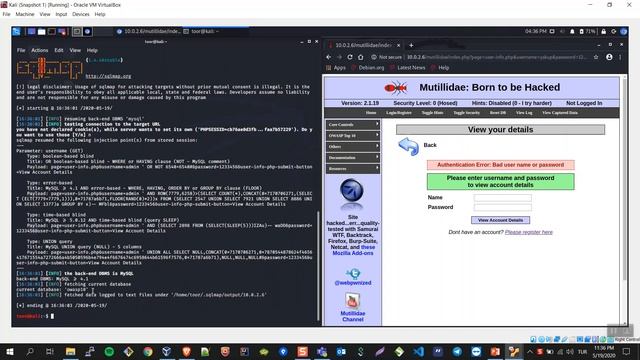Open Windows notification center icon
Screen dimensions: 640x360
coord(627,351)
